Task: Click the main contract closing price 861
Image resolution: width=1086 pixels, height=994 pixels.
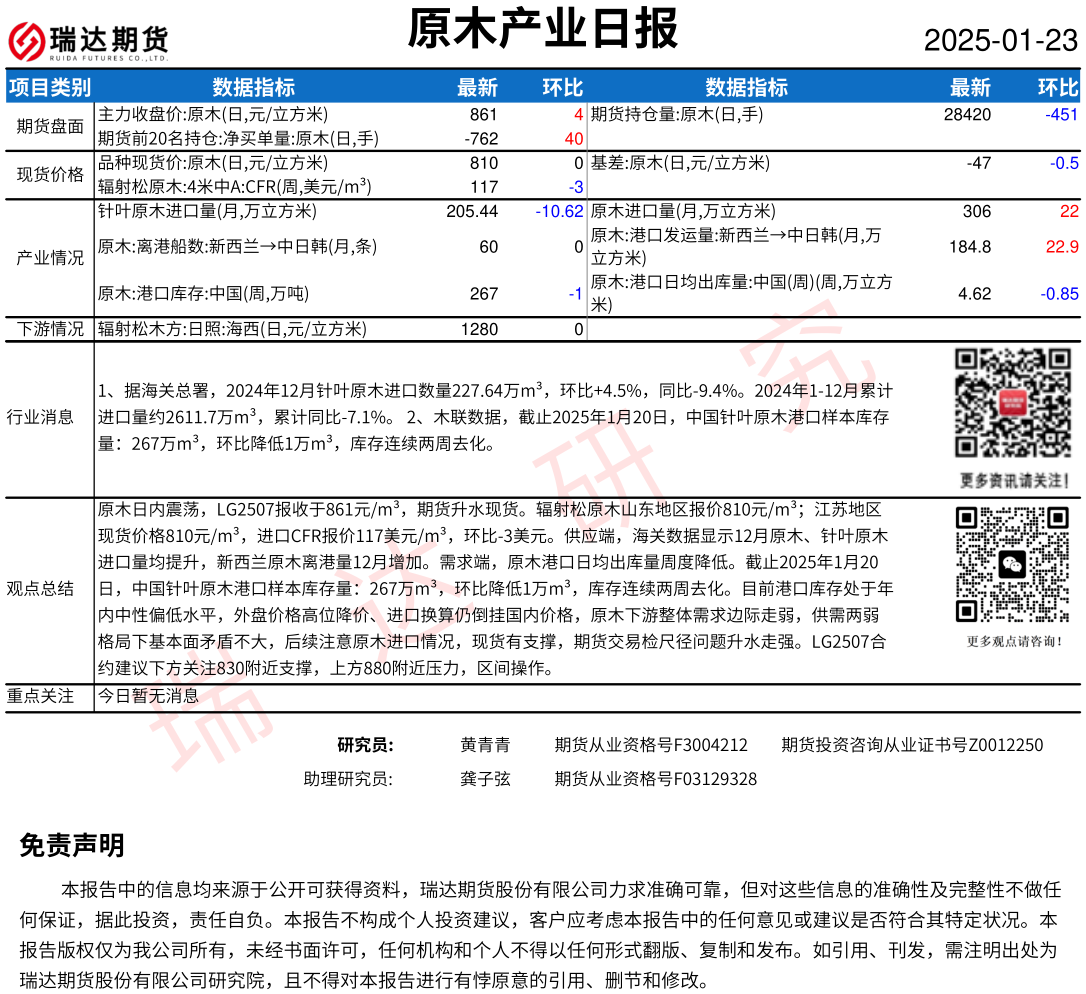Action: (483, 115)
